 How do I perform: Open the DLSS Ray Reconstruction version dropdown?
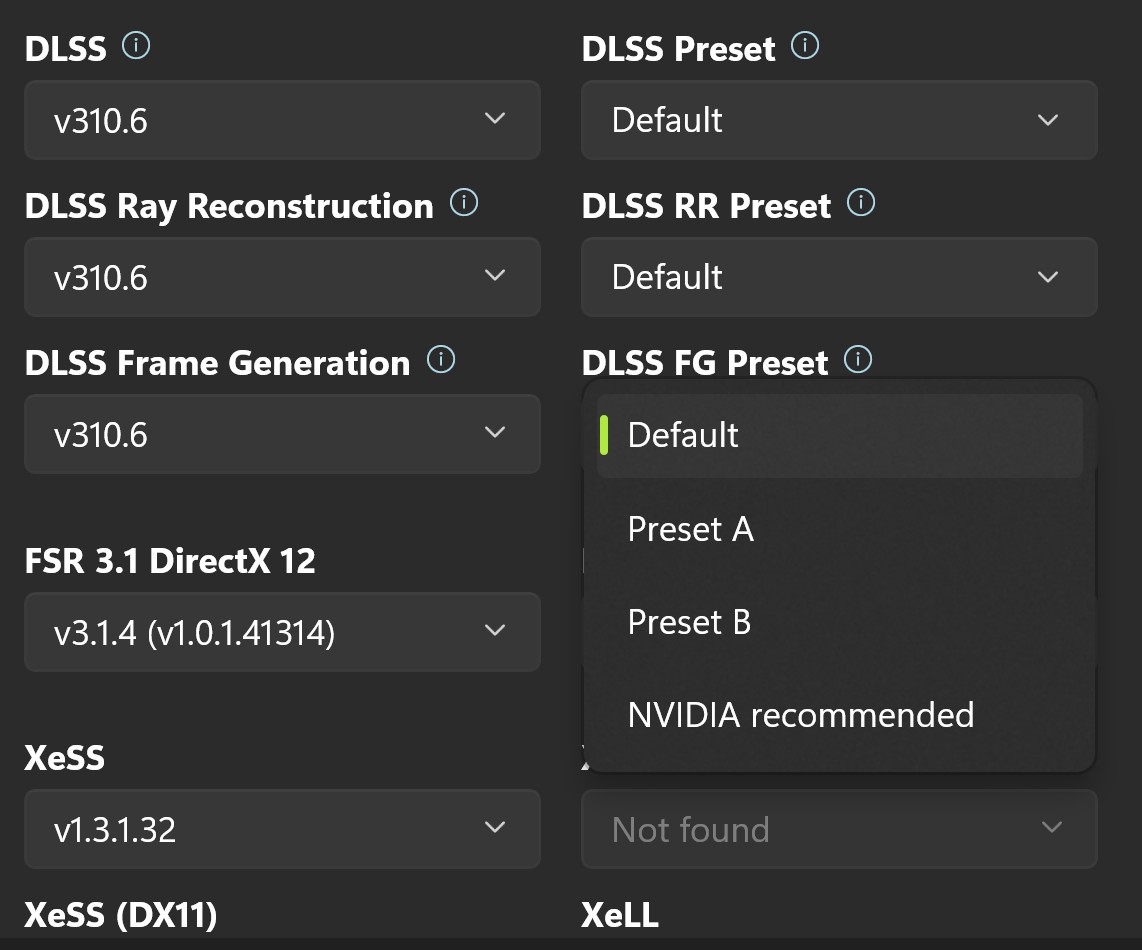[x=283, y=277]
